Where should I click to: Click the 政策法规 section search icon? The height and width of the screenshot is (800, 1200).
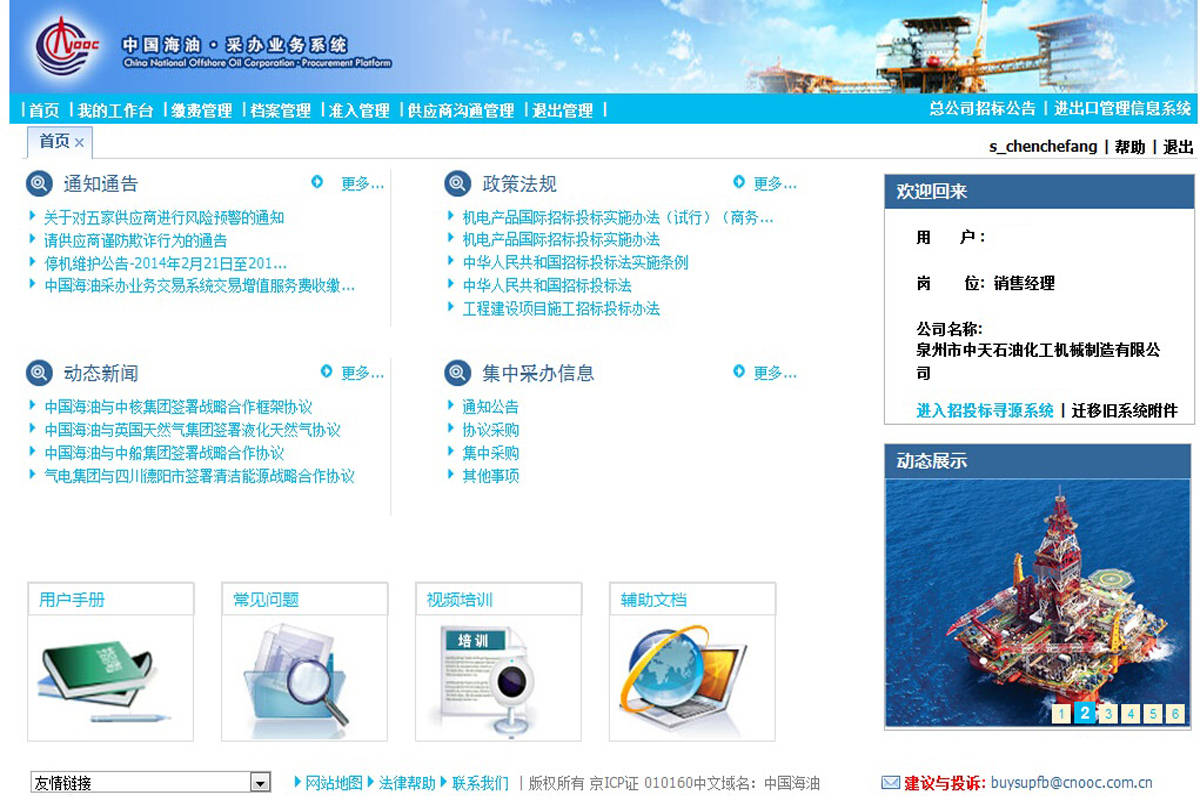coord(457,184)
